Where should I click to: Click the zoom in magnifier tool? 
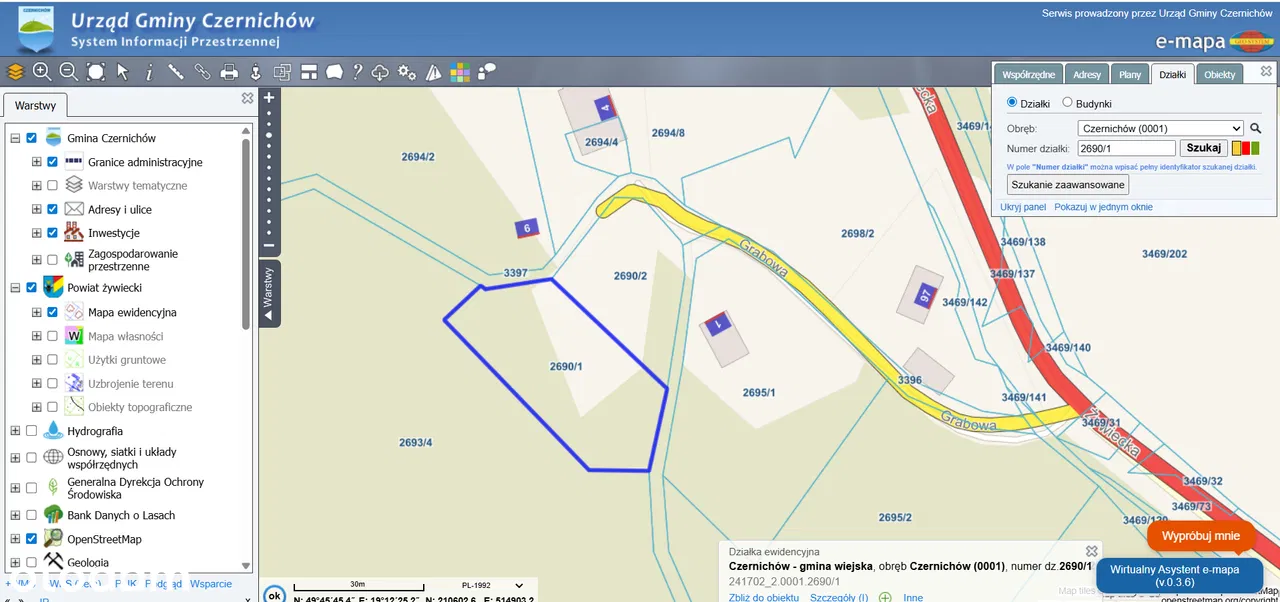tap(42, 71)
